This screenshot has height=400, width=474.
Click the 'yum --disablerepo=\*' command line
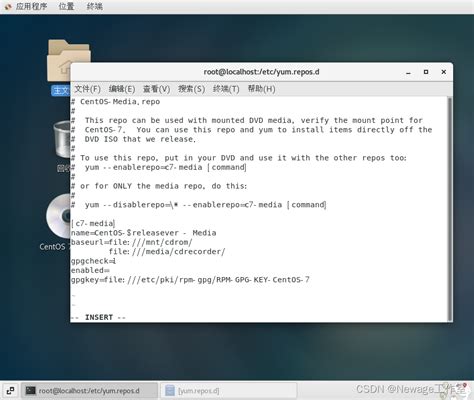(x=205, y=205)
